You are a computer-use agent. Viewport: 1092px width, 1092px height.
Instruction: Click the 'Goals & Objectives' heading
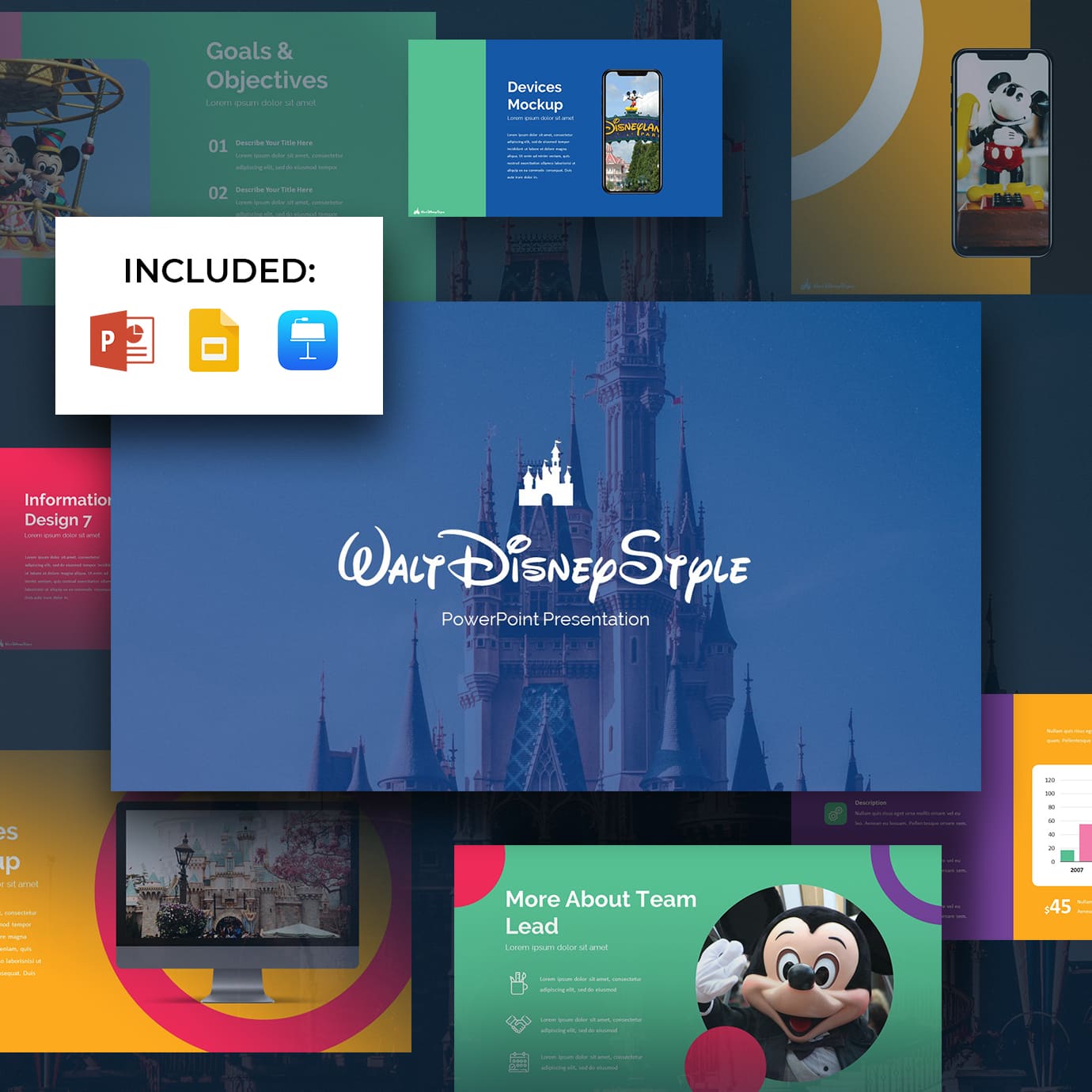coord(267,66)
